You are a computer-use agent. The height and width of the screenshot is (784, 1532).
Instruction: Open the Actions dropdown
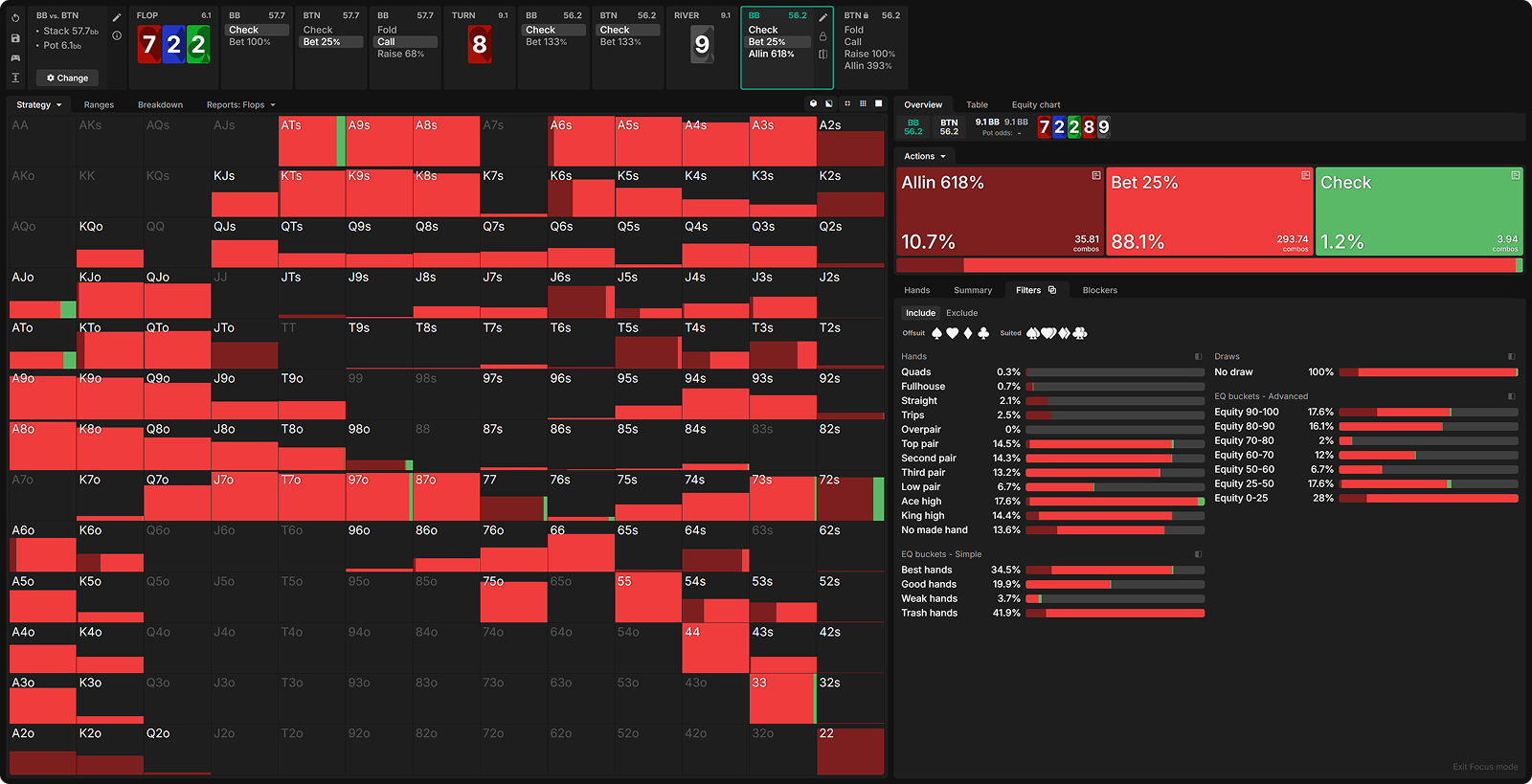924,156
